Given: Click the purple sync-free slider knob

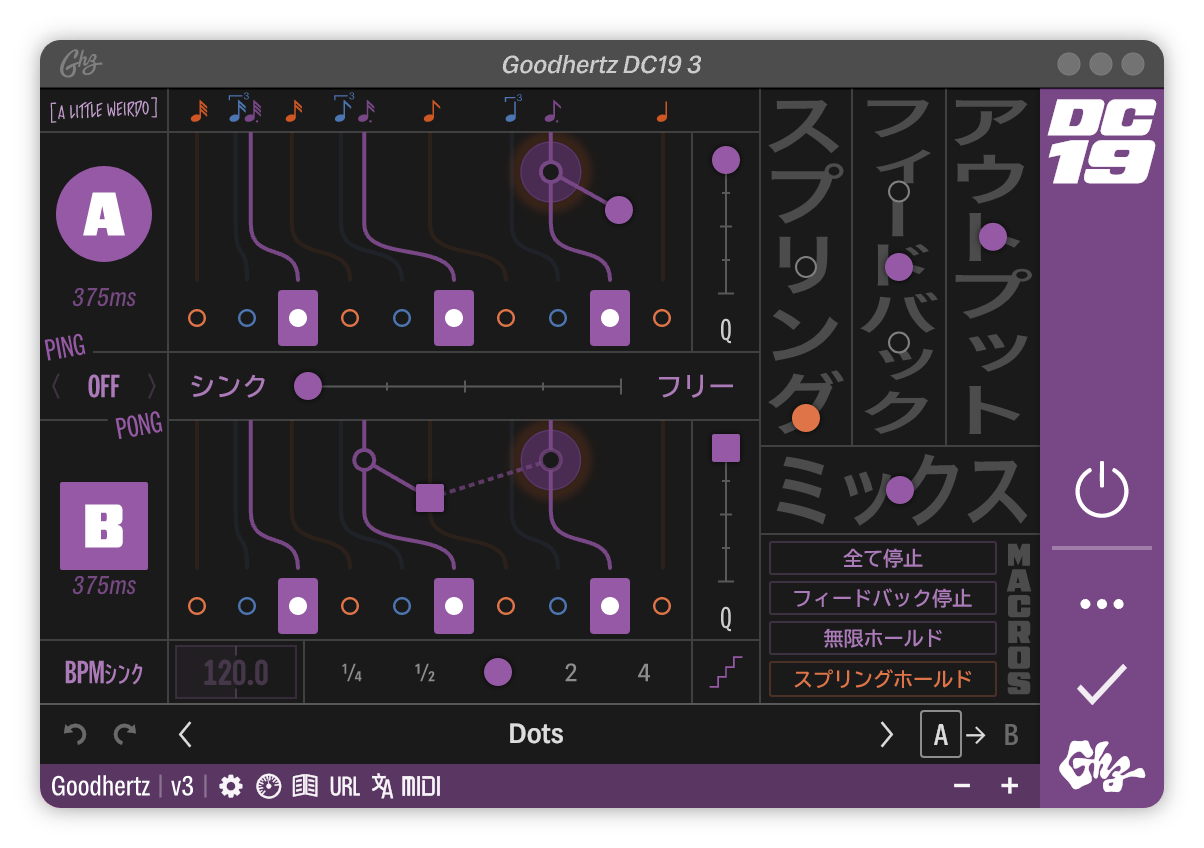Looking at the screenshot, I should point(308,386).
